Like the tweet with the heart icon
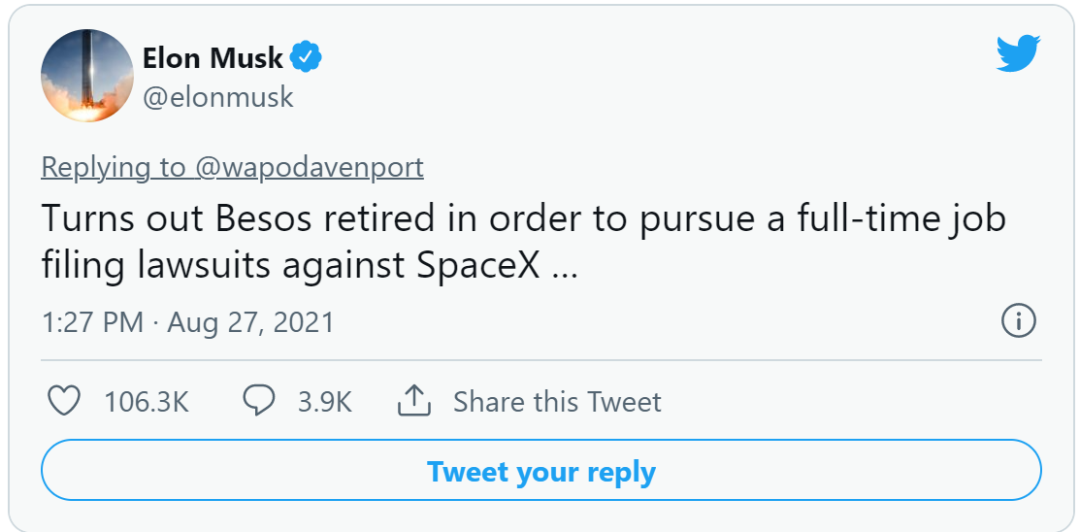The height and width of the screenshot is (532, 1080). click(x=65, y=402)
